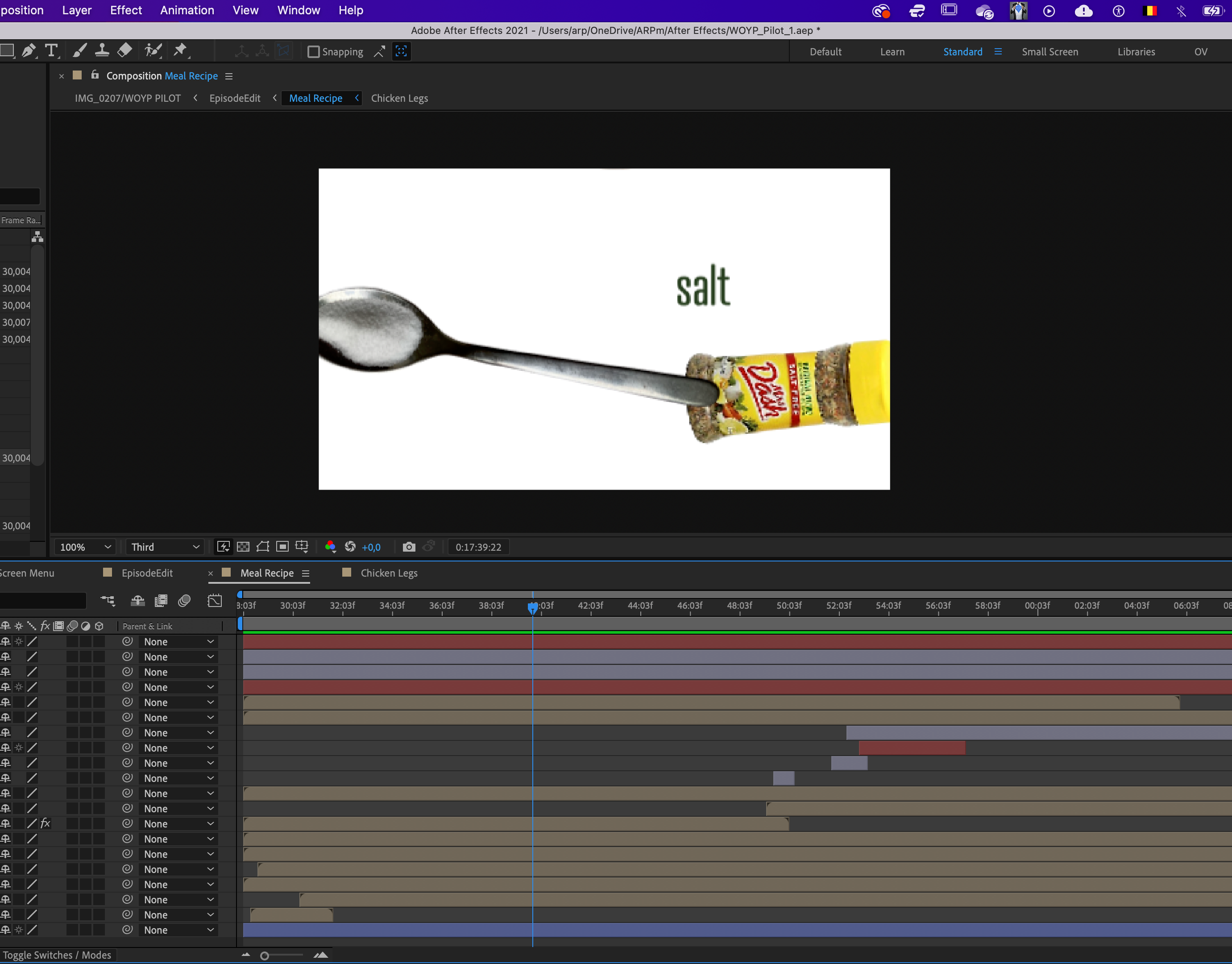This screenshot has width=1232, height=964.
Task: Open the Third resolution dropdown
Action: point(165,547)
